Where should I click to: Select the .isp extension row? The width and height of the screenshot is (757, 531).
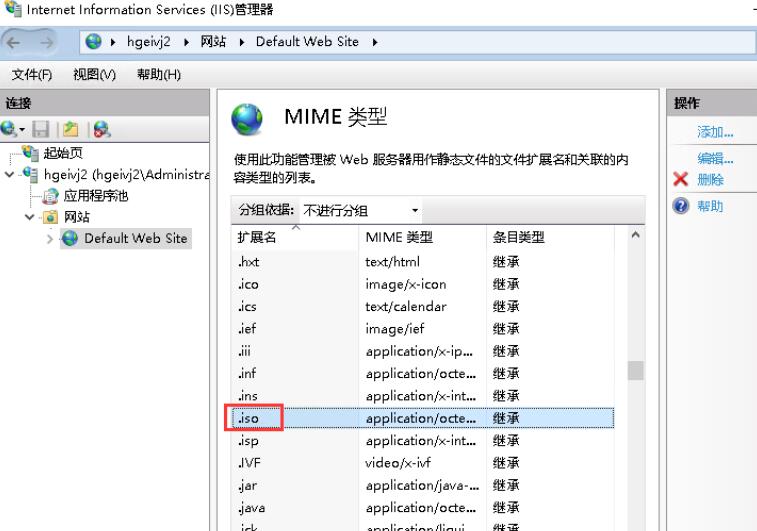point(422,440)
